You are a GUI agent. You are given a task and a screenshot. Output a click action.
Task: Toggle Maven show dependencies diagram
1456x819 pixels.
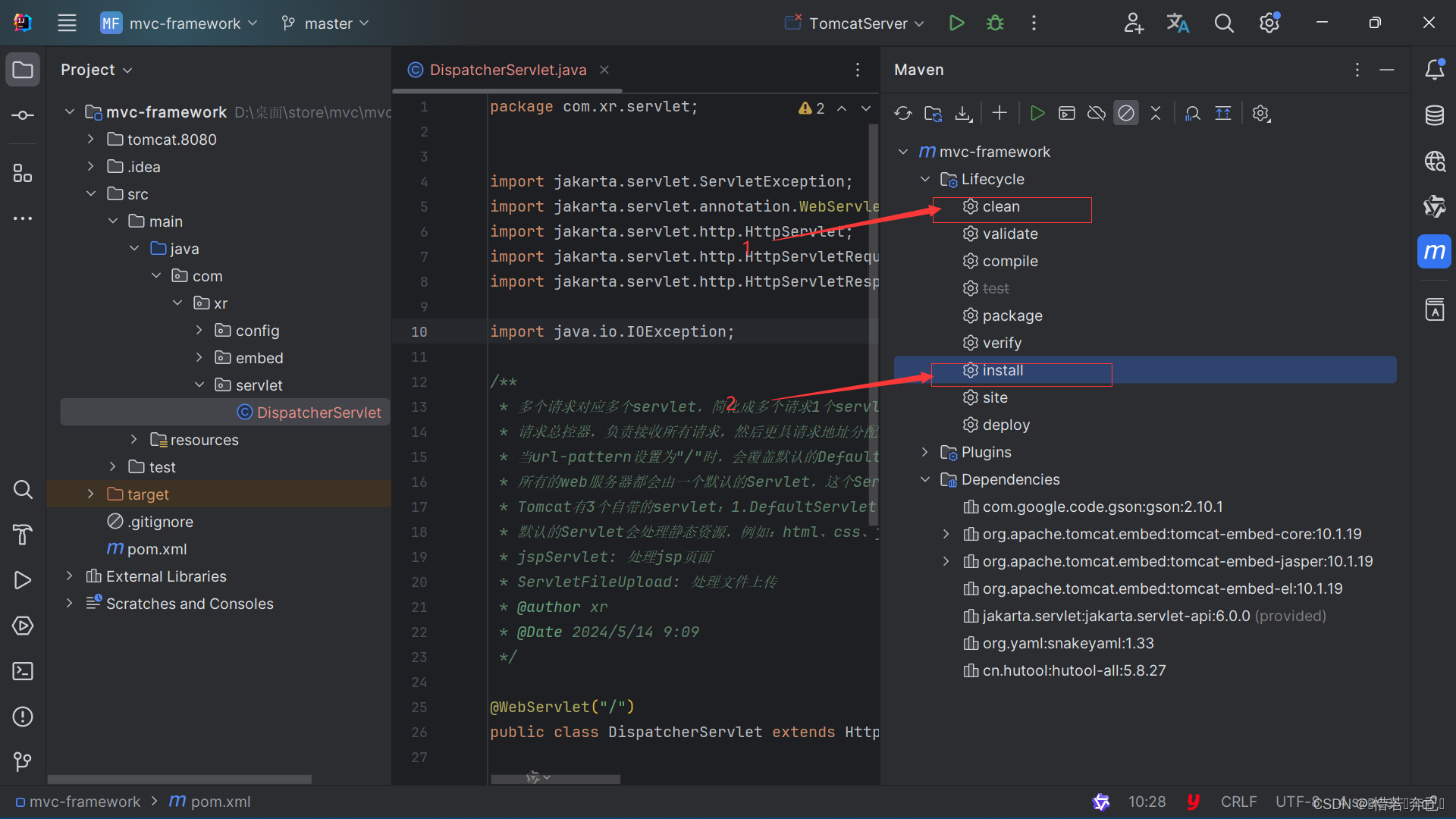pyautogui.click(x=1192, y=113)
